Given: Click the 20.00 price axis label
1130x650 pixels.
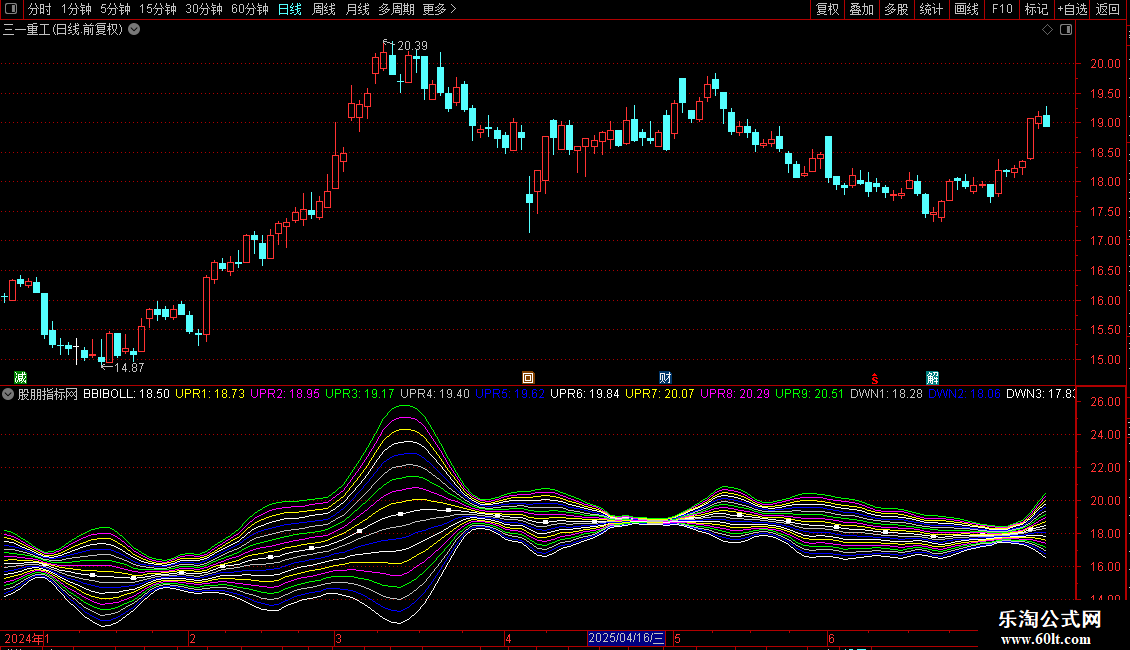Looking at the screenshot, I should [x=1105, y=63].
